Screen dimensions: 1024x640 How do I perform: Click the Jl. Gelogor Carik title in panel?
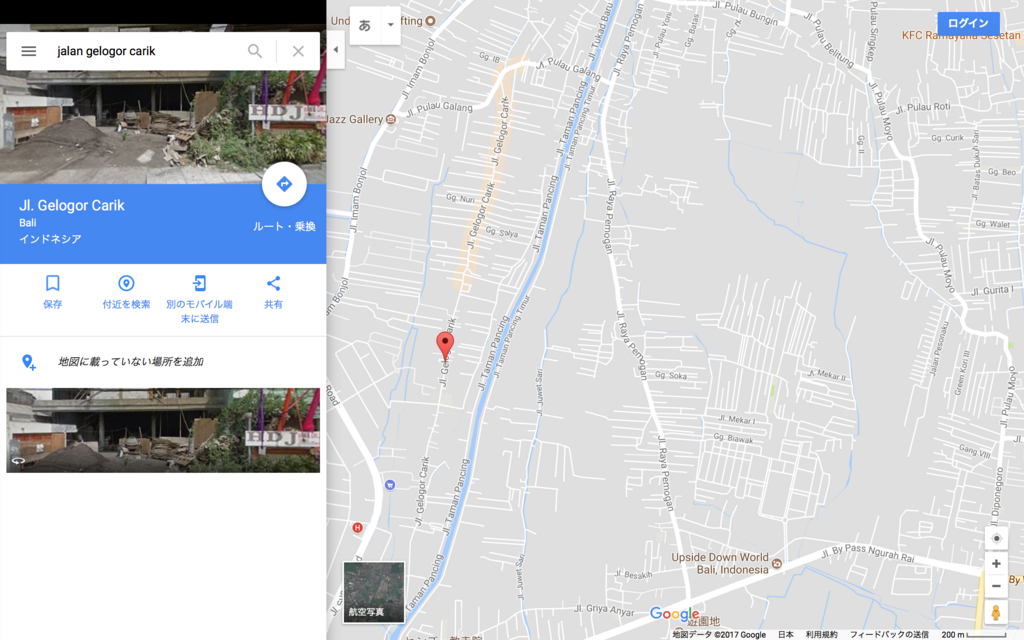72,206
